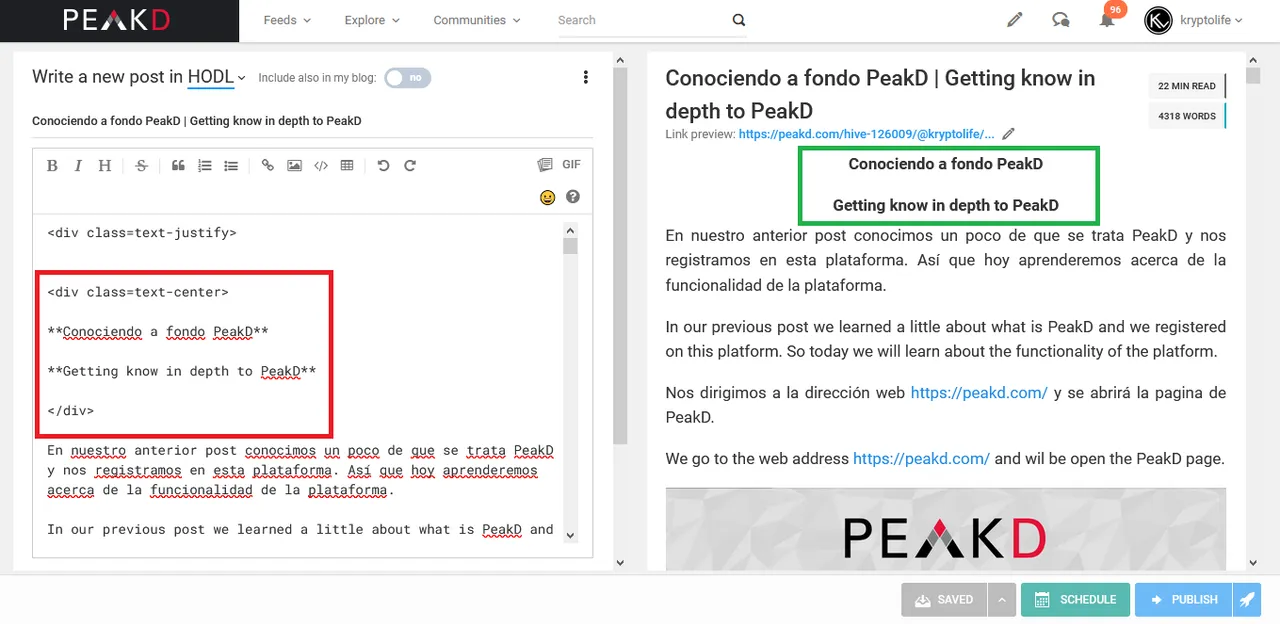Undo the last edit

tap(383, 166)
